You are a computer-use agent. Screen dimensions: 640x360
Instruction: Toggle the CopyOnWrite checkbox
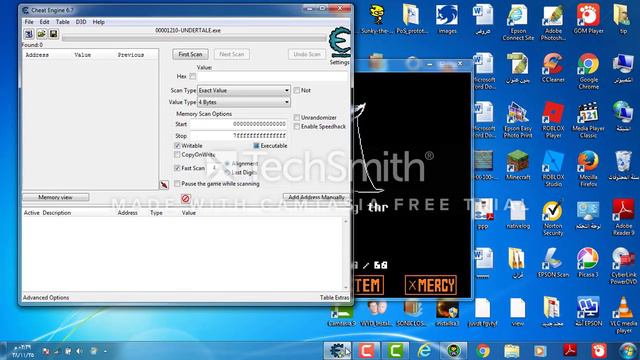(177, 155)
